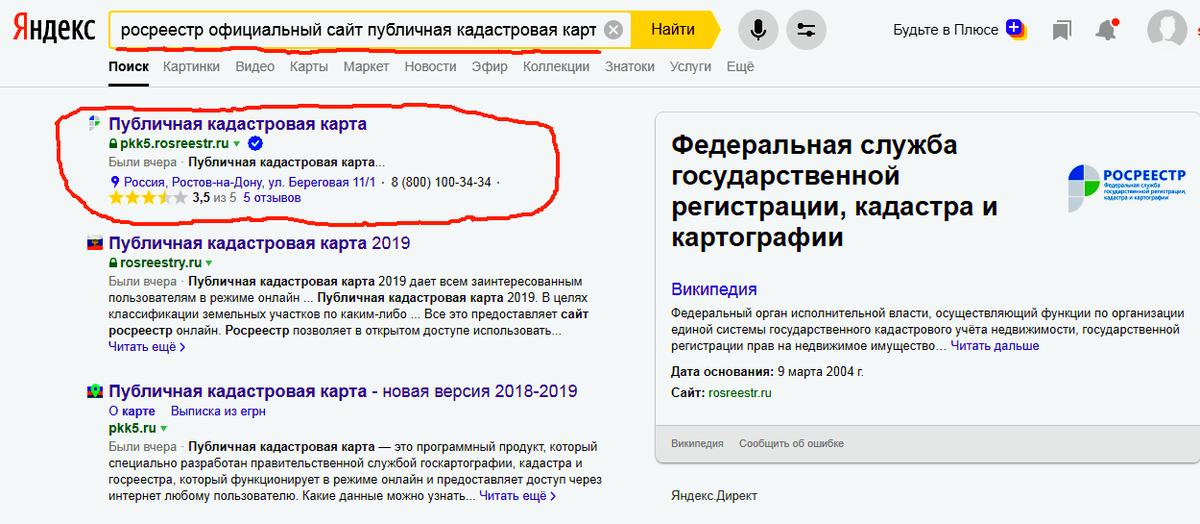Open the 5 отзывов reviews link
Viewport: 1200px width, 524px height.
pos(272,198)
